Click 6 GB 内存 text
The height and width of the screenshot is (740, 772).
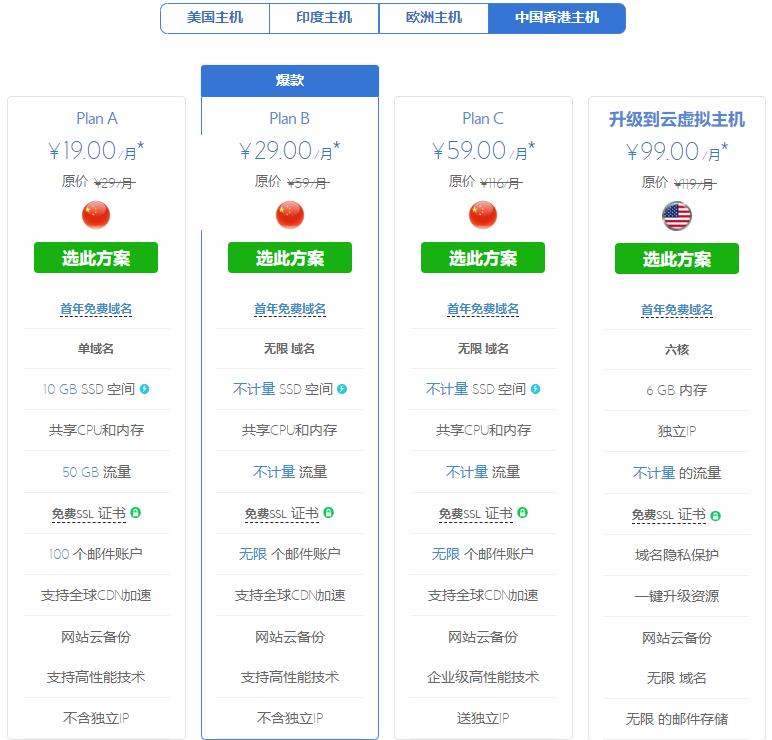[677, 390]
